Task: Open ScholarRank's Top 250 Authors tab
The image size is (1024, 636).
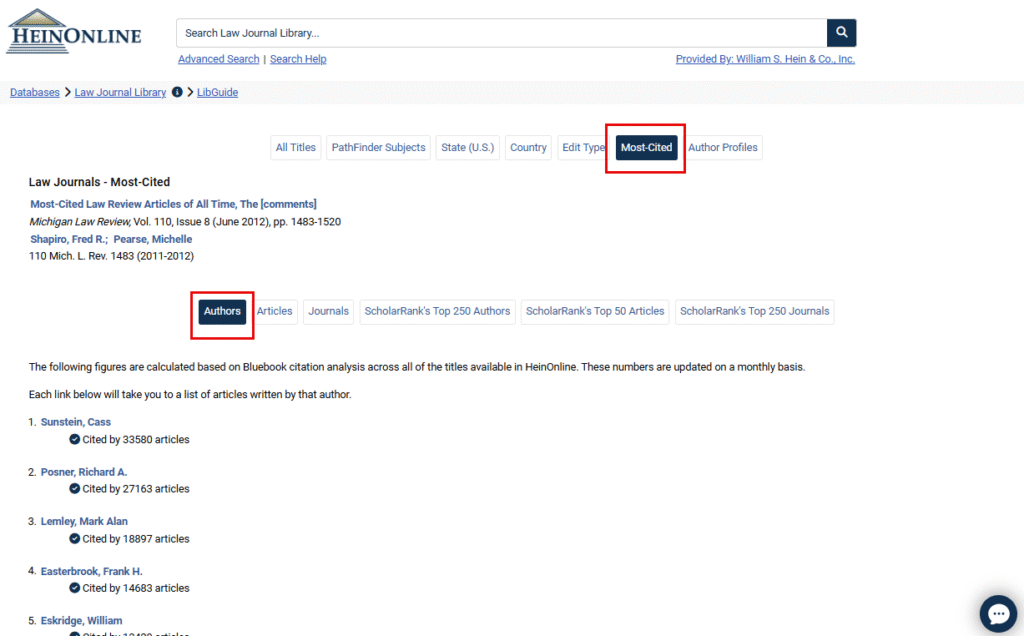Action: click(x=437, y=311)
